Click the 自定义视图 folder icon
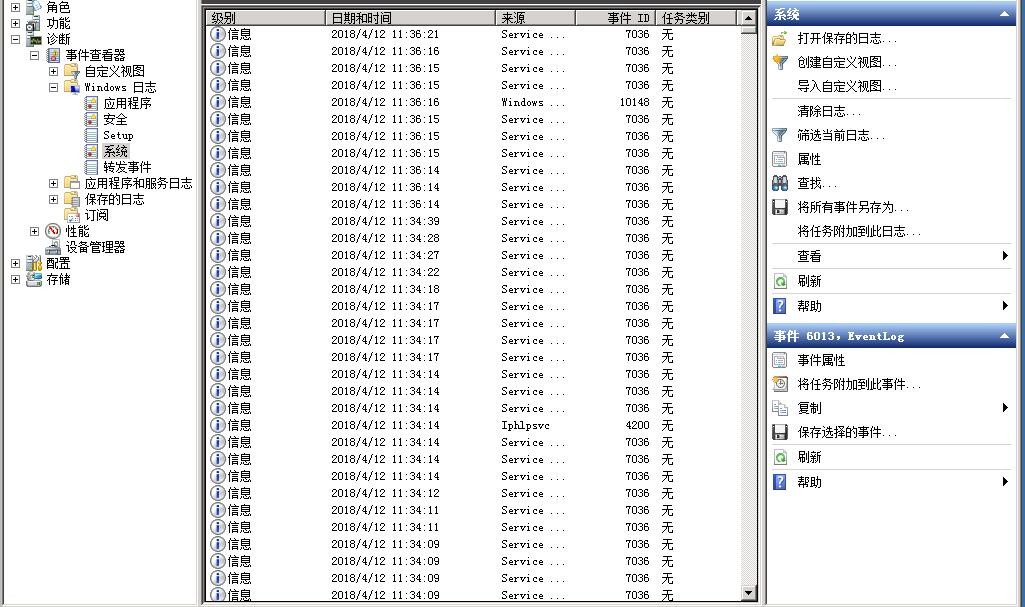 pyautogui.click(x=71, y=71)
